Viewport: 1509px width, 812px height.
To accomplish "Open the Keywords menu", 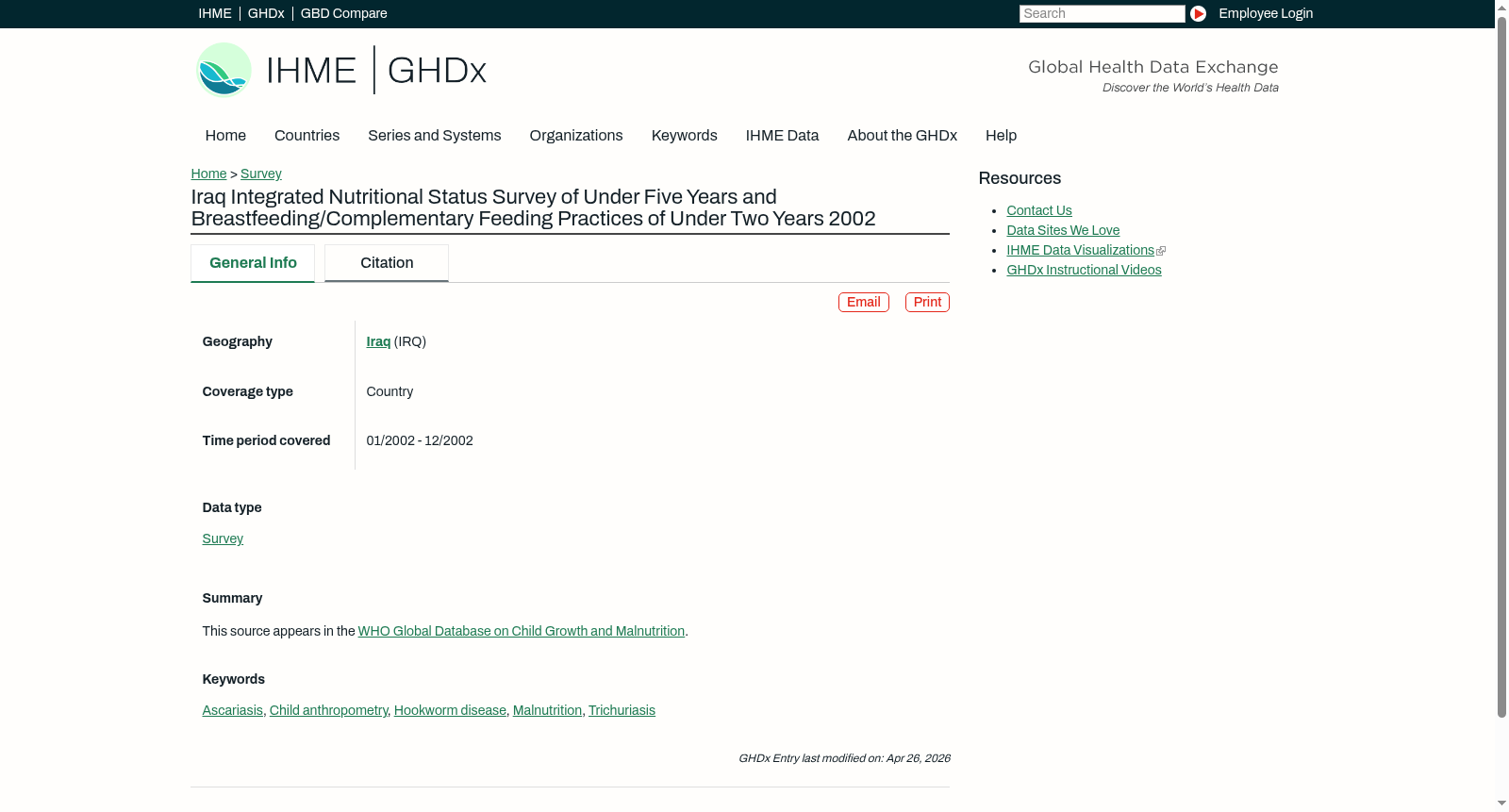I will [x=685, y=136].
